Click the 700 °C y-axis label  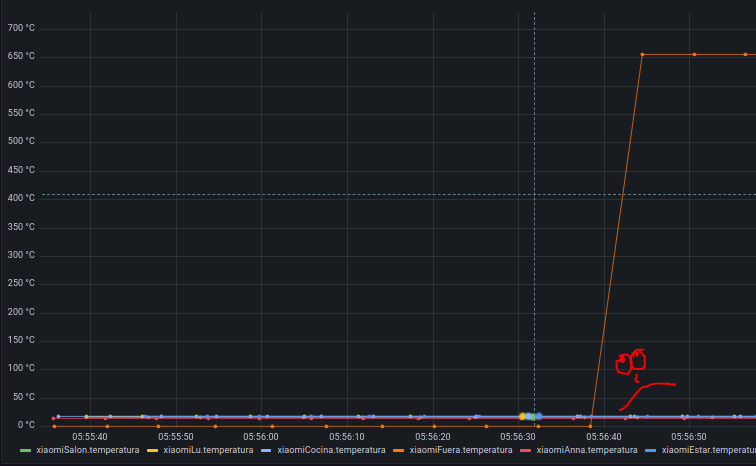(21, 28)
